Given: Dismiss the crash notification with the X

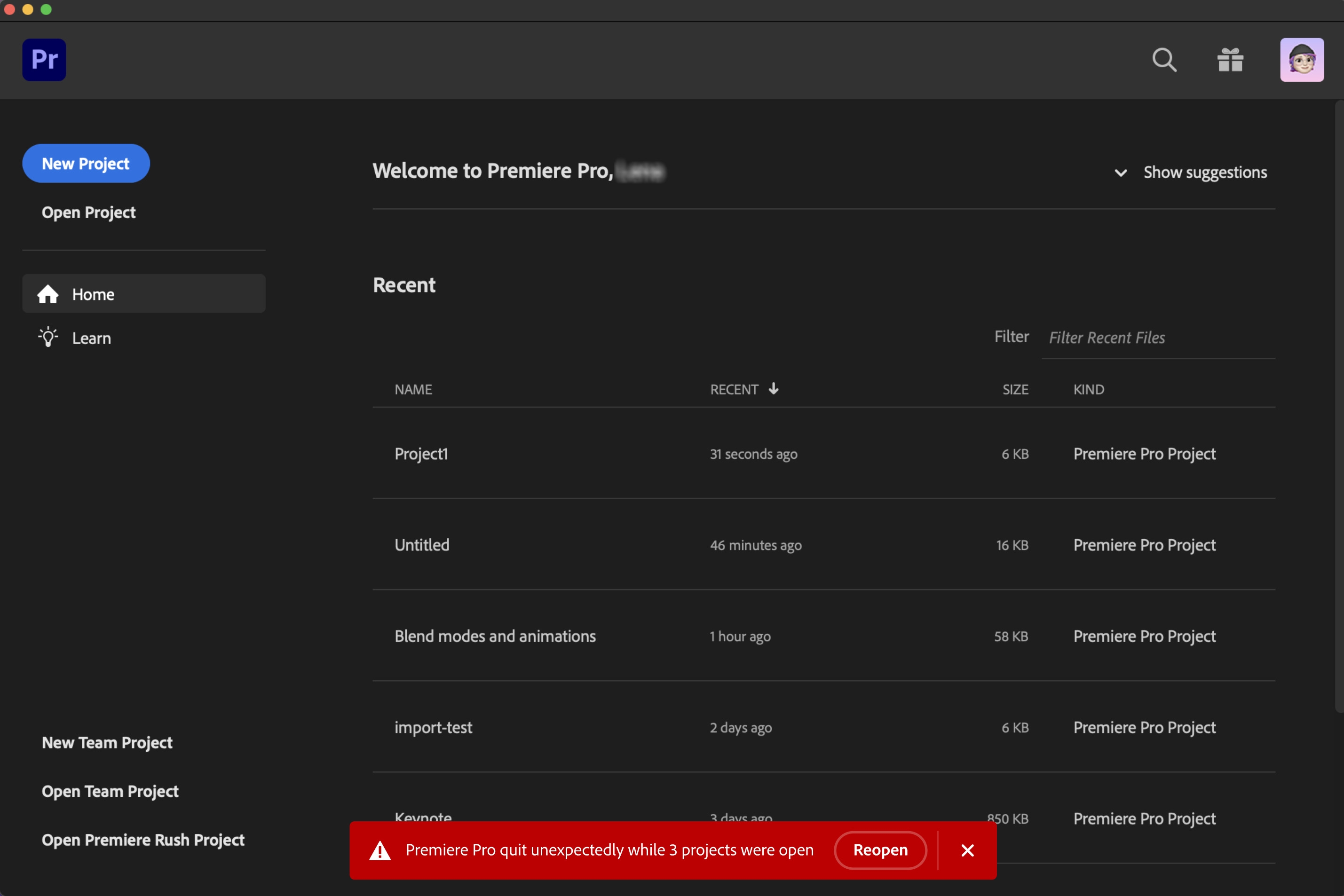Looking at the screenshot, I should pos(967,850).
